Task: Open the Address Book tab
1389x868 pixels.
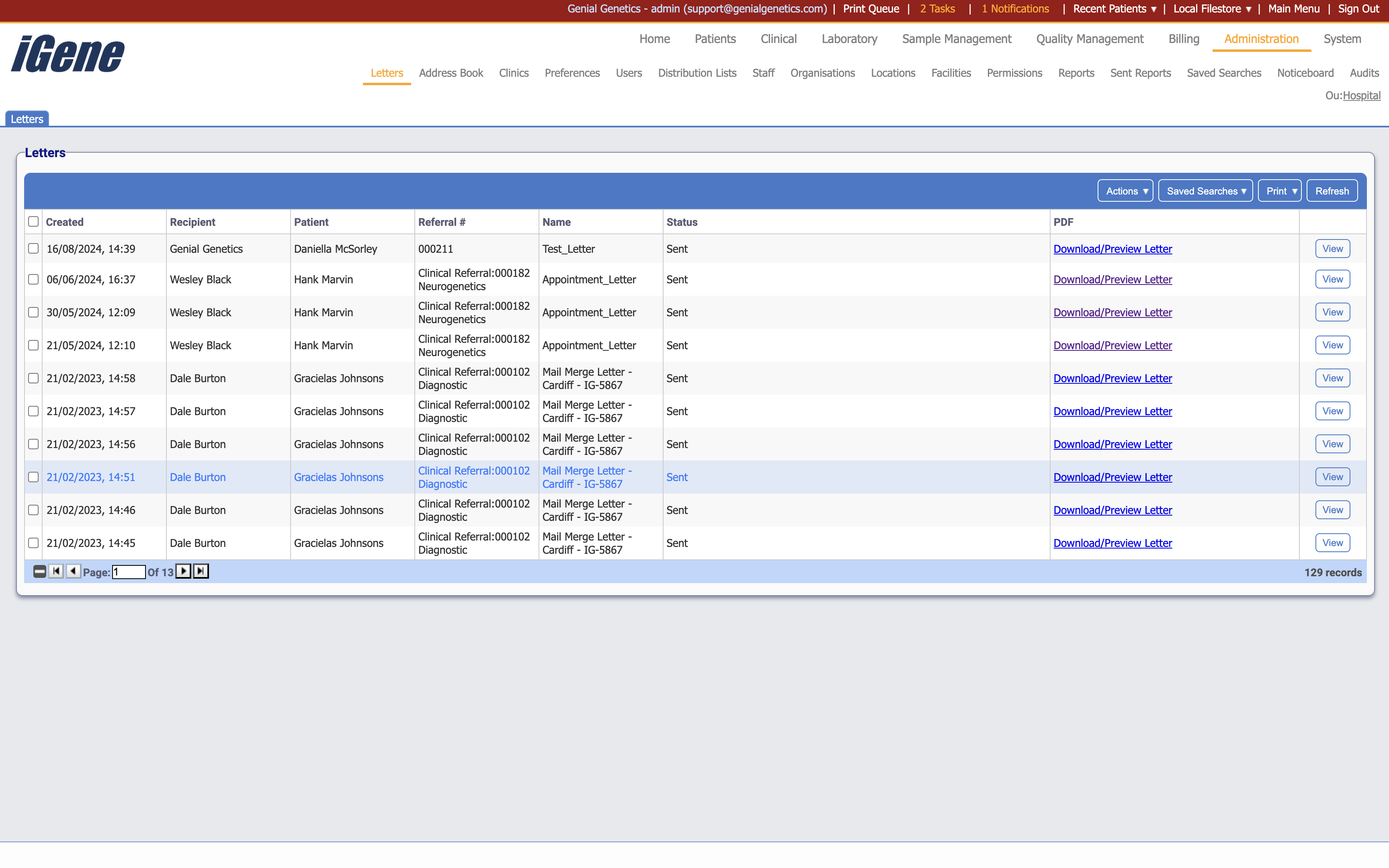Action: click(451, 73)
